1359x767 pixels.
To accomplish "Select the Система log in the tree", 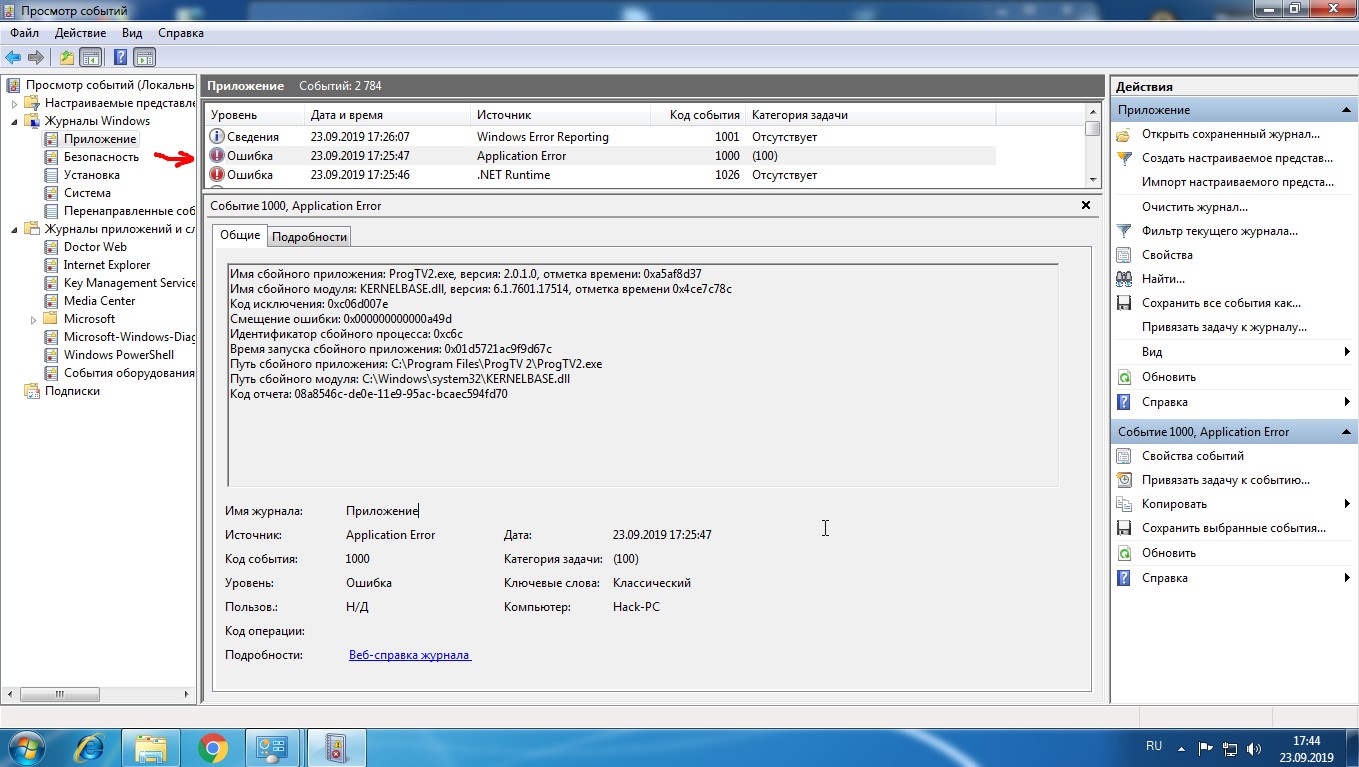I will pos(87,193).
